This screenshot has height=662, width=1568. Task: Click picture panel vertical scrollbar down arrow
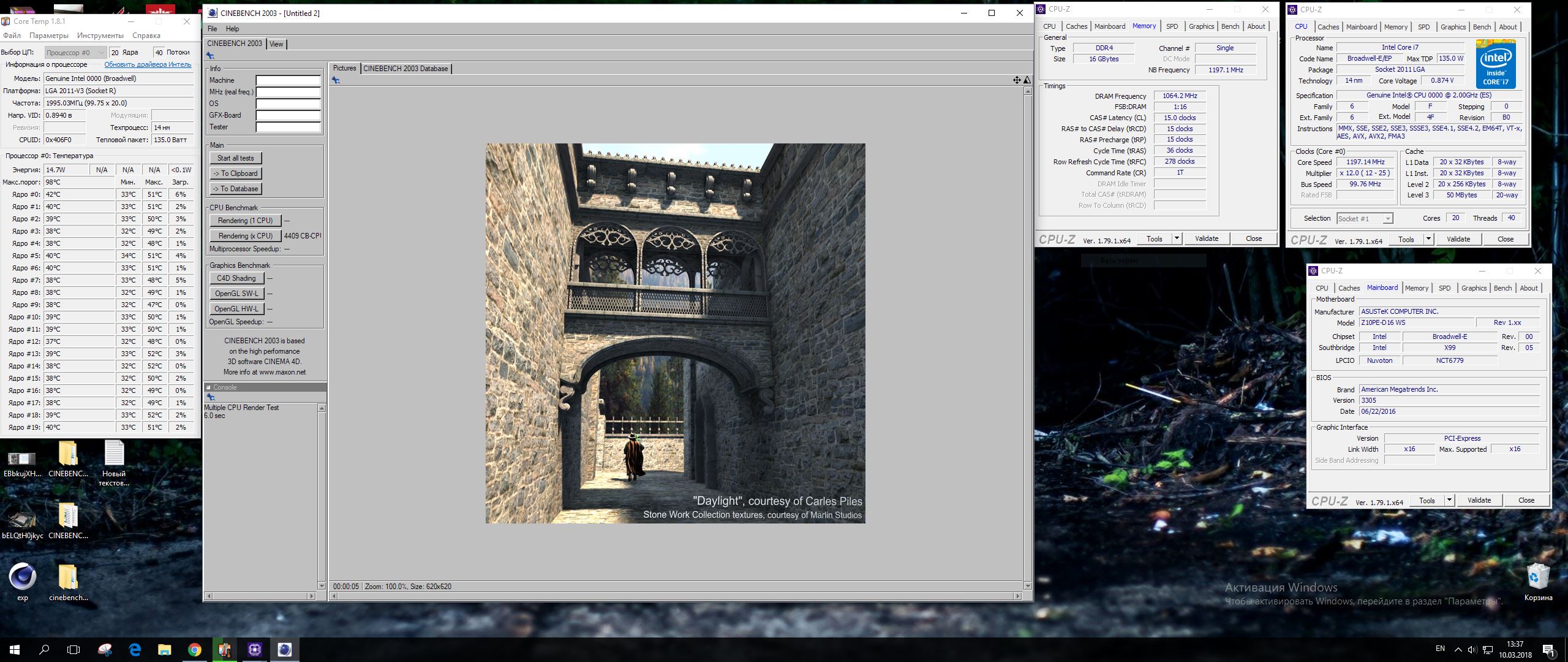(x=1028, y=585)
